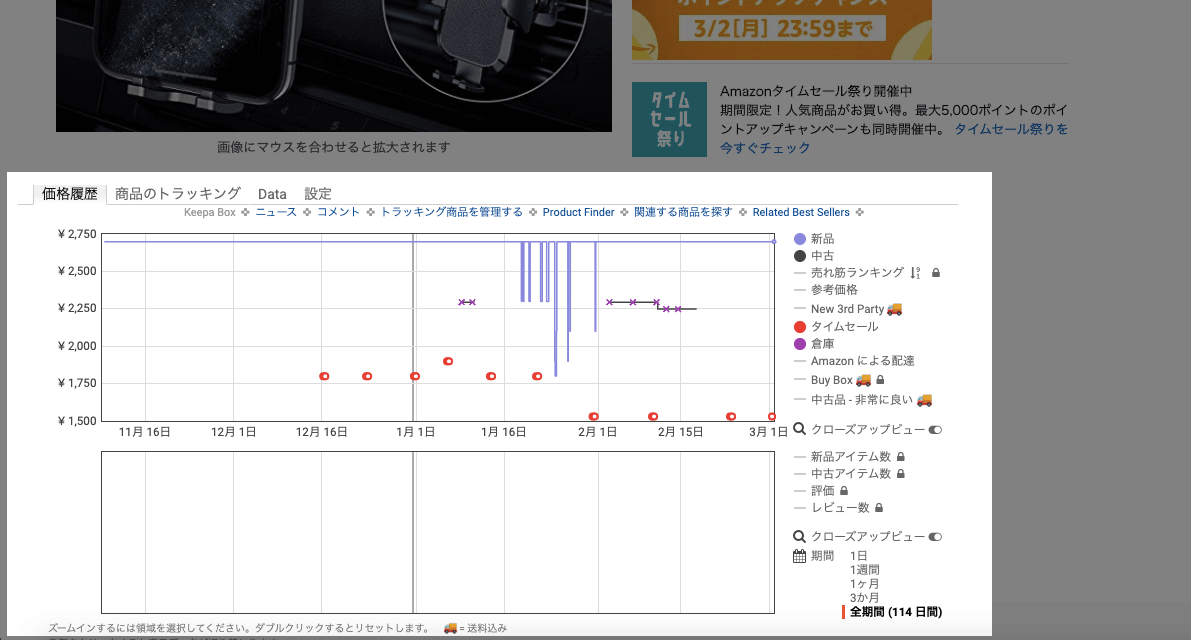Click the タイムセール祭り teal badge image

(x=669, y=119)
